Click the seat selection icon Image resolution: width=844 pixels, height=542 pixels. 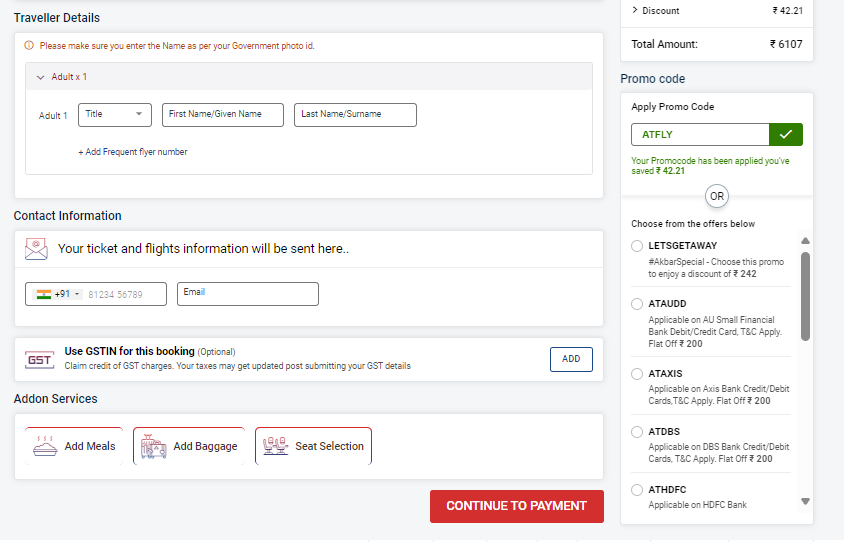275,446
